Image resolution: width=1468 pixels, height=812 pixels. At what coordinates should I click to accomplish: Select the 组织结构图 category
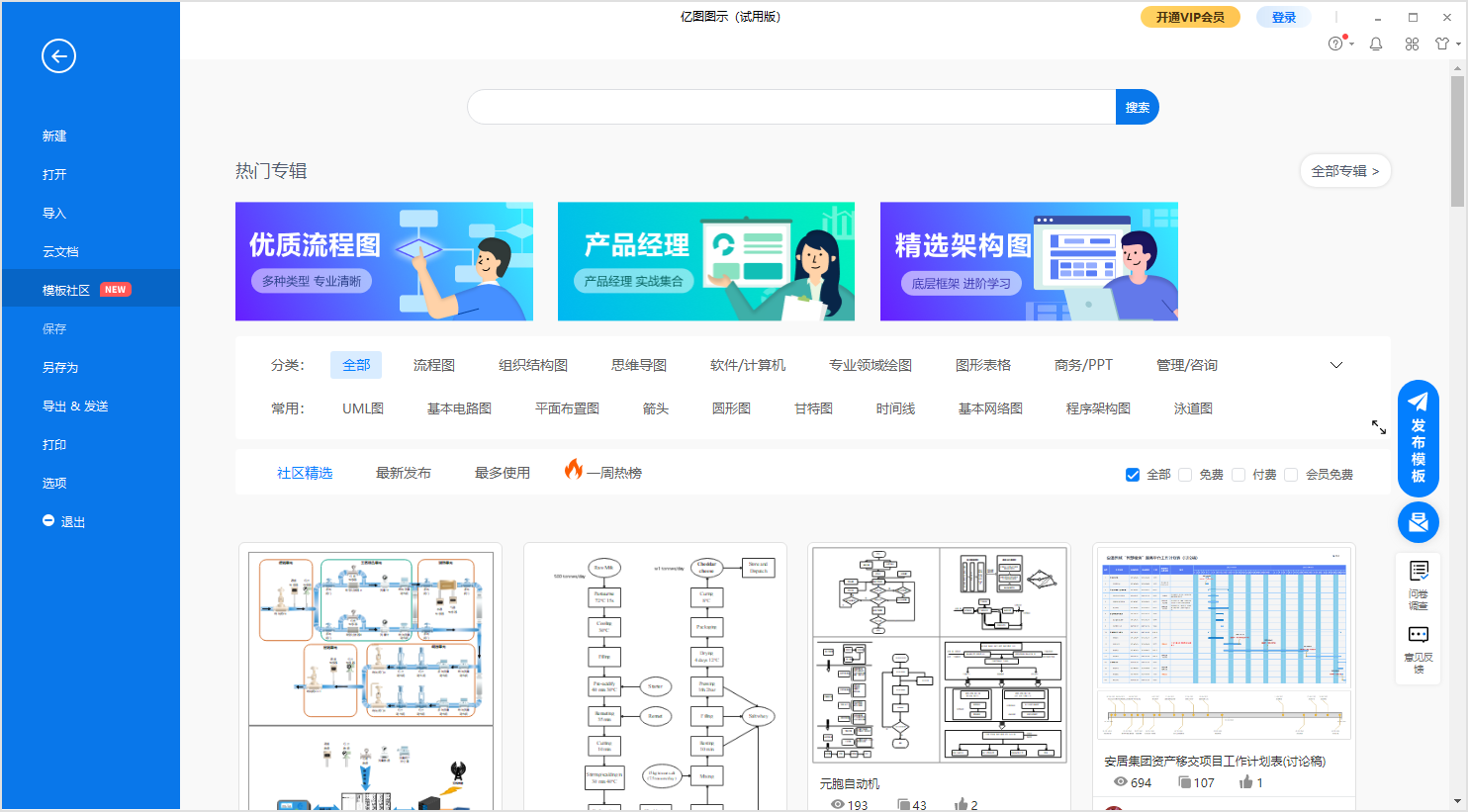[x=533, y=365]
